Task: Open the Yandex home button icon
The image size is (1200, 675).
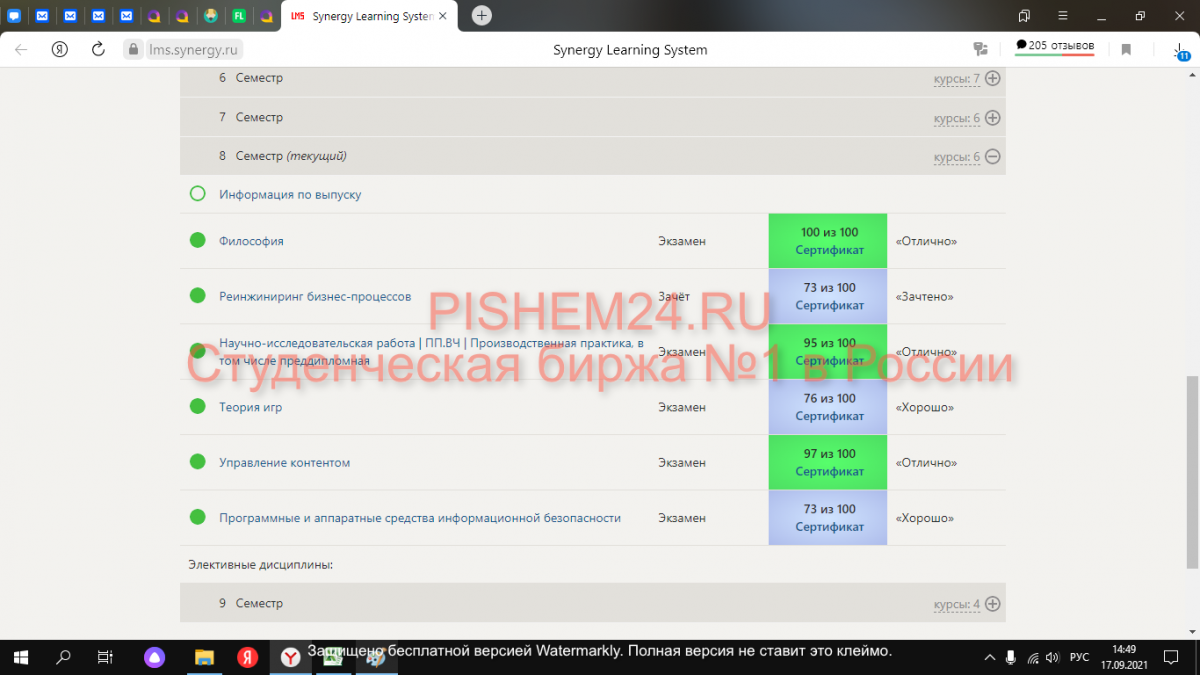Action: click(x=60, y=49)
